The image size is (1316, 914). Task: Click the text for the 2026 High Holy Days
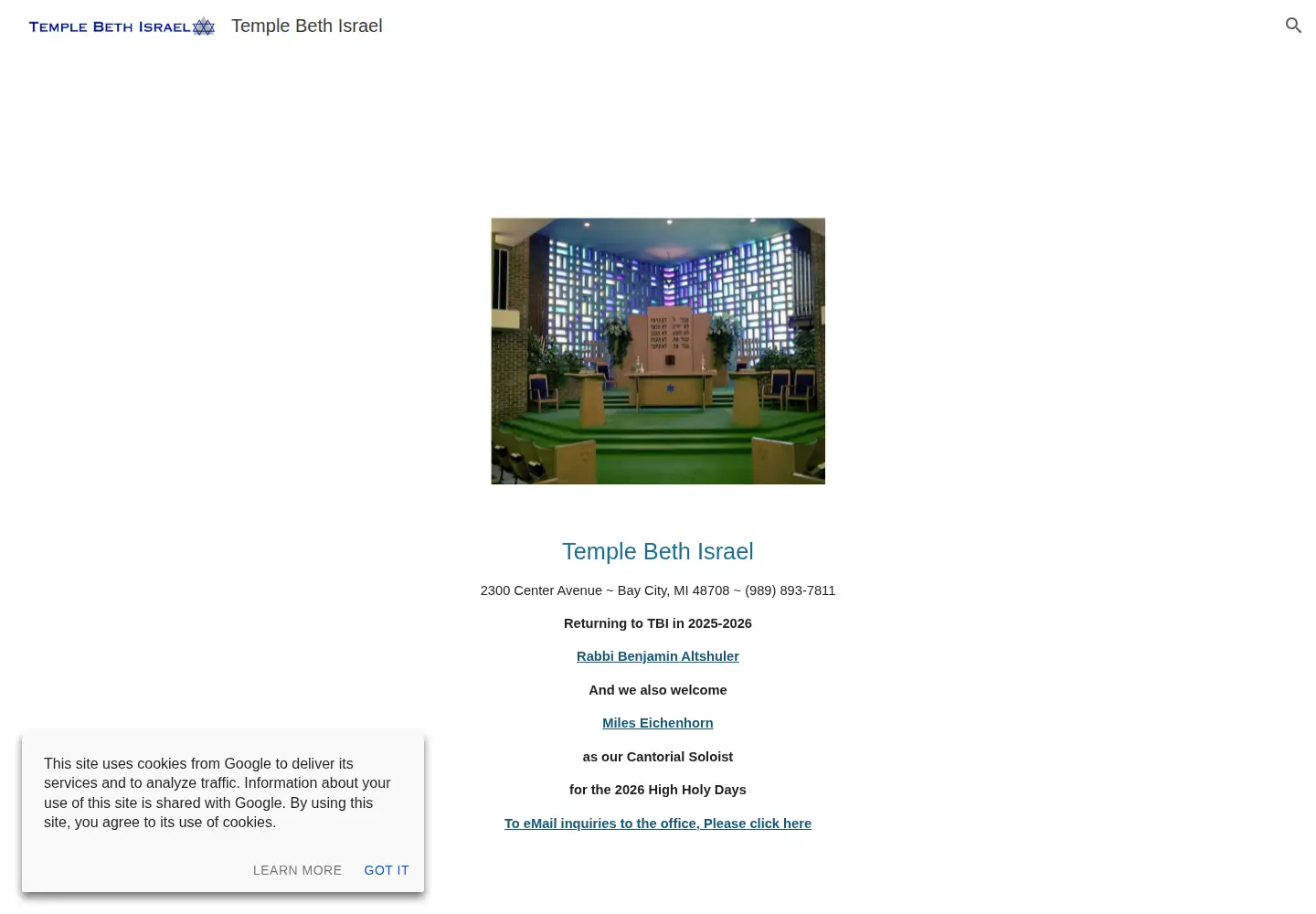click(658, 790)
